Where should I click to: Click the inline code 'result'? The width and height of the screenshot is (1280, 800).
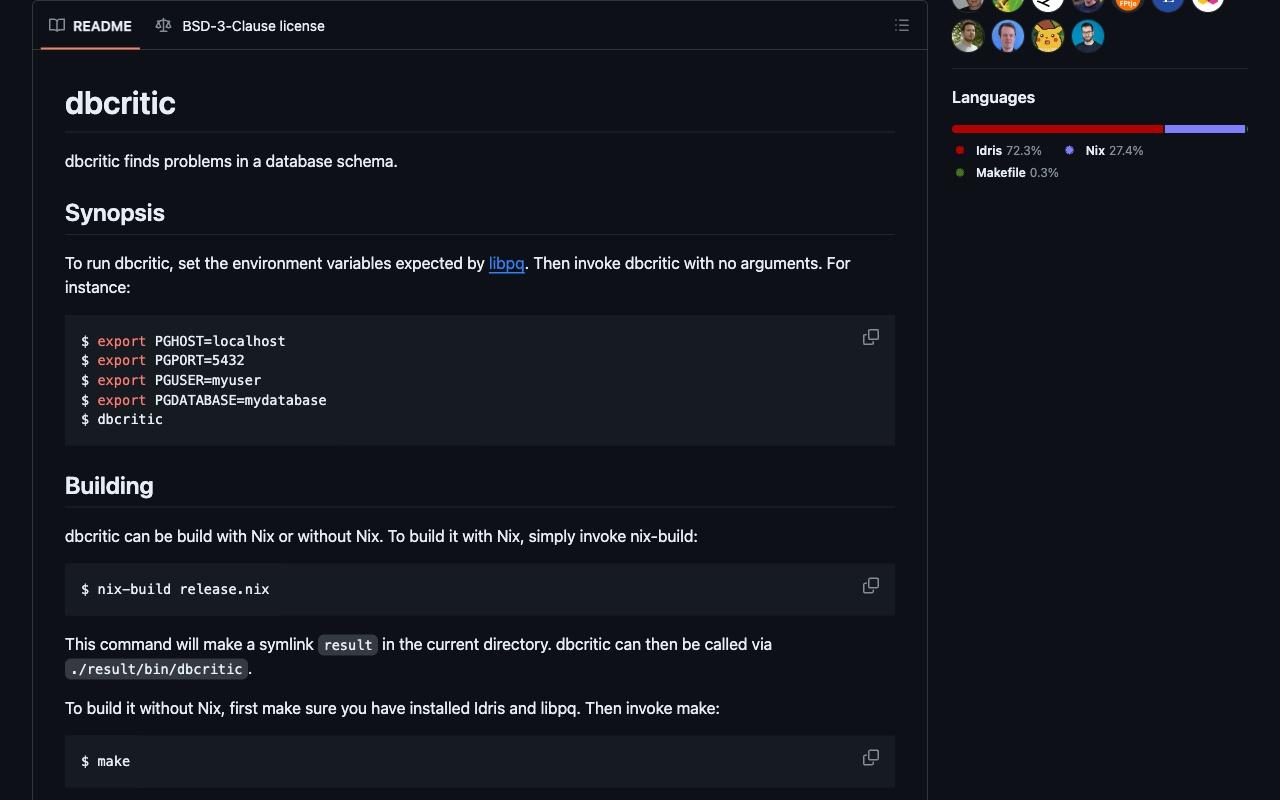coord(348,645)
